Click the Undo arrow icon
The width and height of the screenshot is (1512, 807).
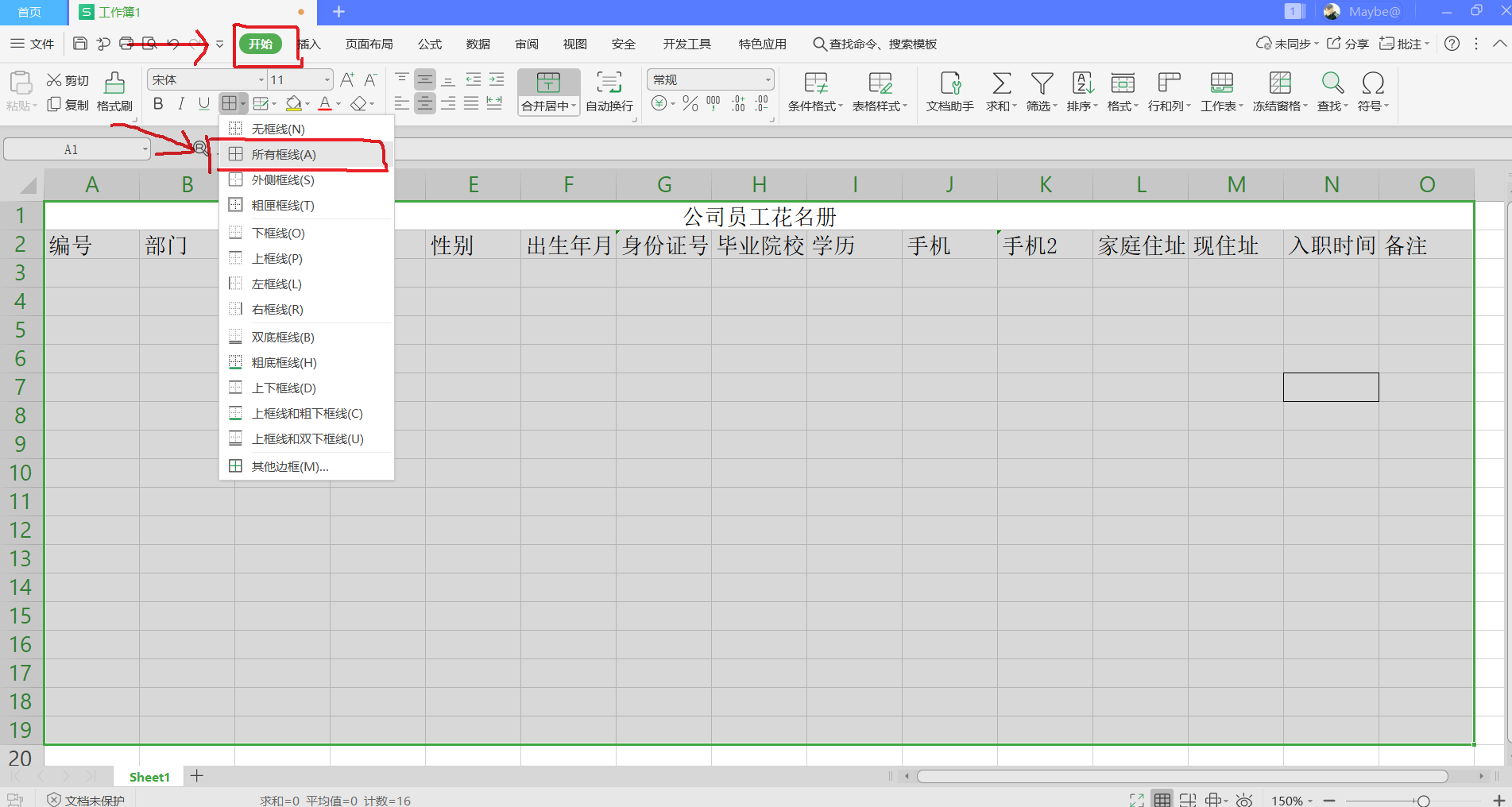[x=173, y=44]
